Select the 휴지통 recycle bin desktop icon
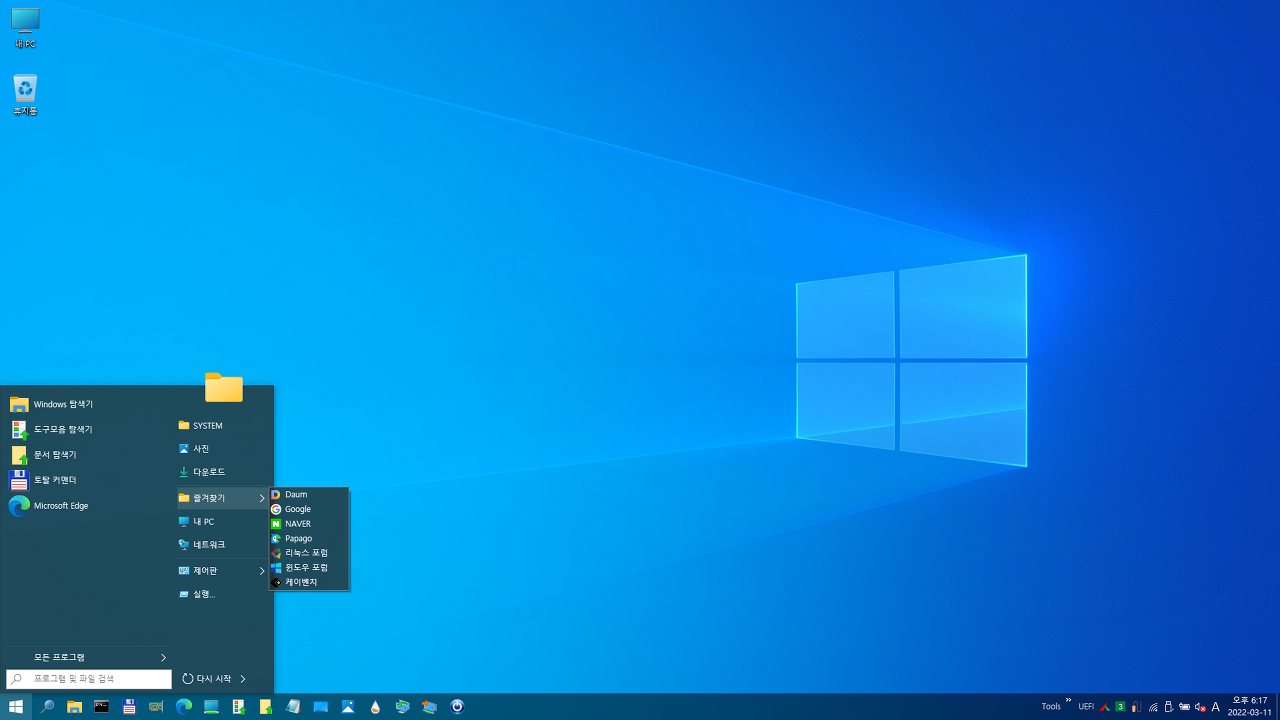Screen dimensions: 1280x720 click(x=25, y=95)
